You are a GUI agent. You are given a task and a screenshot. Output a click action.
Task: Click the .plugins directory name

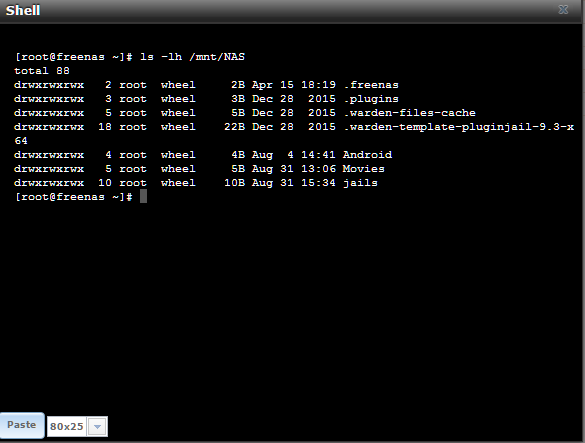tap(371, 99)
